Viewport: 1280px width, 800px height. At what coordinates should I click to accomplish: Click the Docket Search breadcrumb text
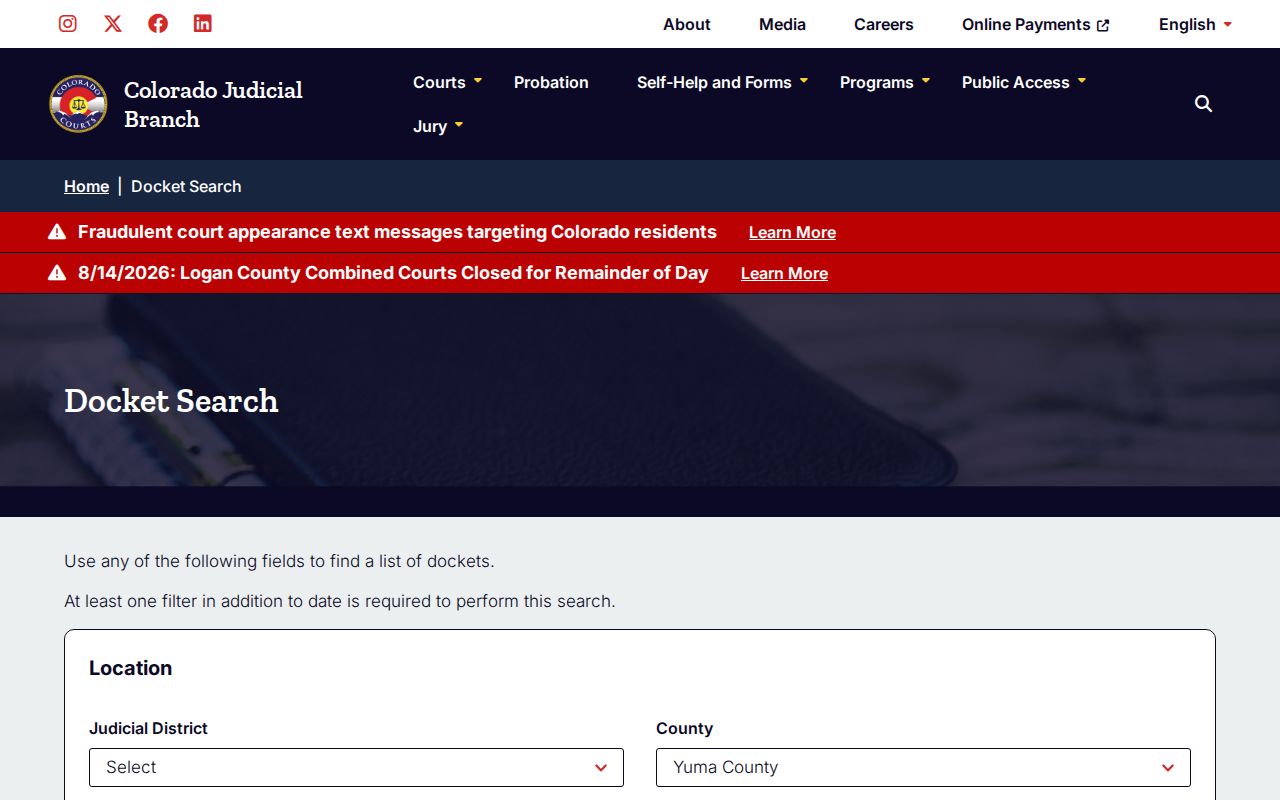coord(186,186)
